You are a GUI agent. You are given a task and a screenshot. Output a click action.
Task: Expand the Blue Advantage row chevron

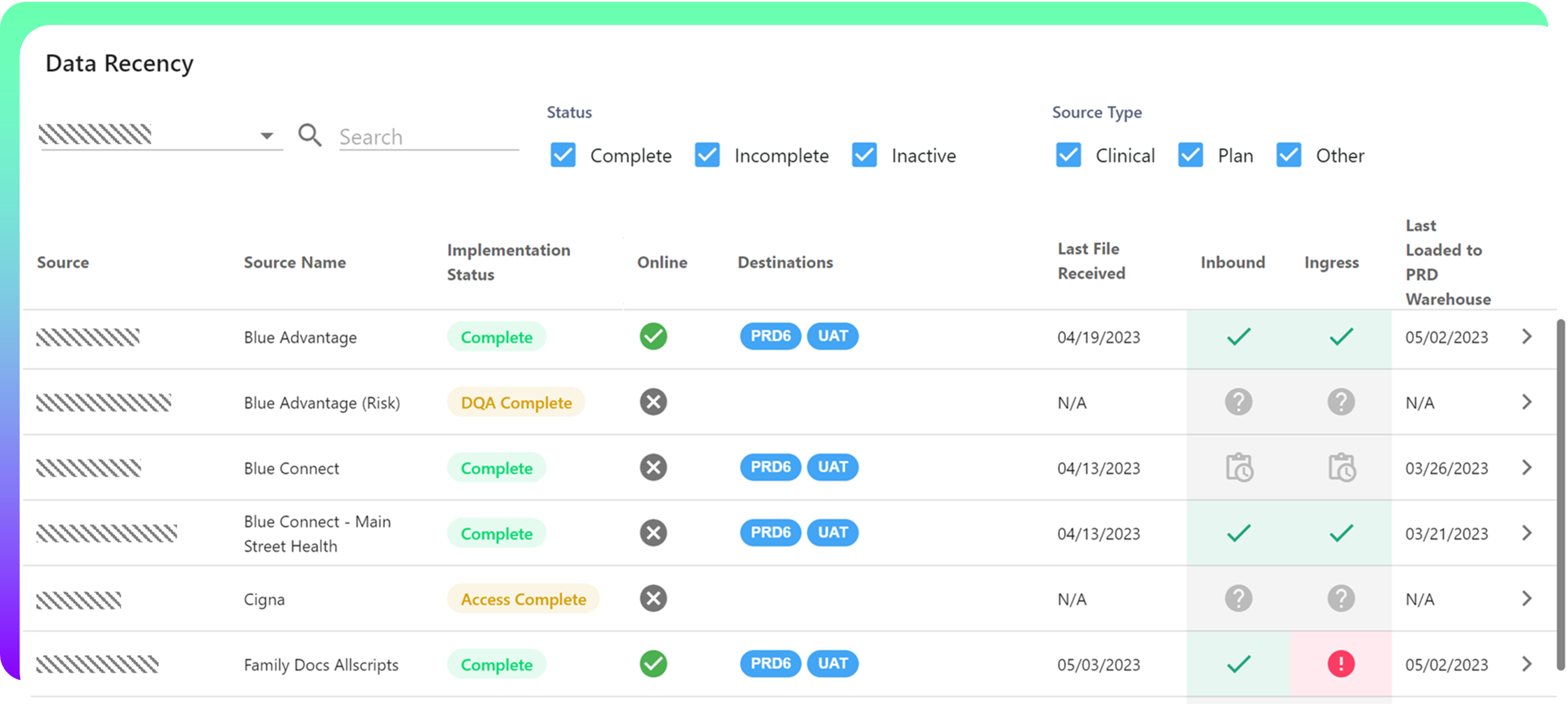1526,336
